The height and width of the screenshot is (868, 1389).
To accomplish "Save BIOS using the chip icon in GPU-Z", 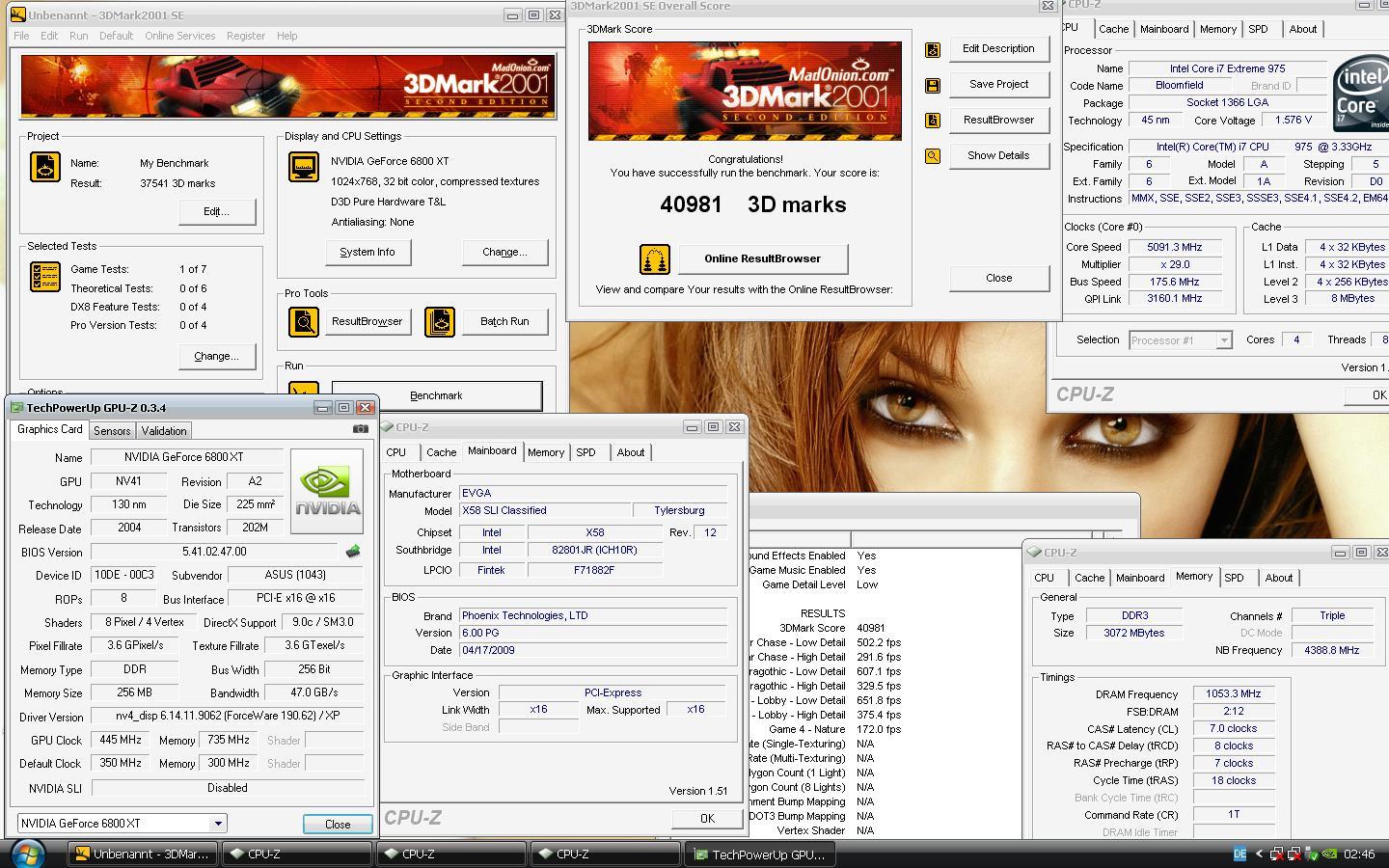I will (353, 552).
